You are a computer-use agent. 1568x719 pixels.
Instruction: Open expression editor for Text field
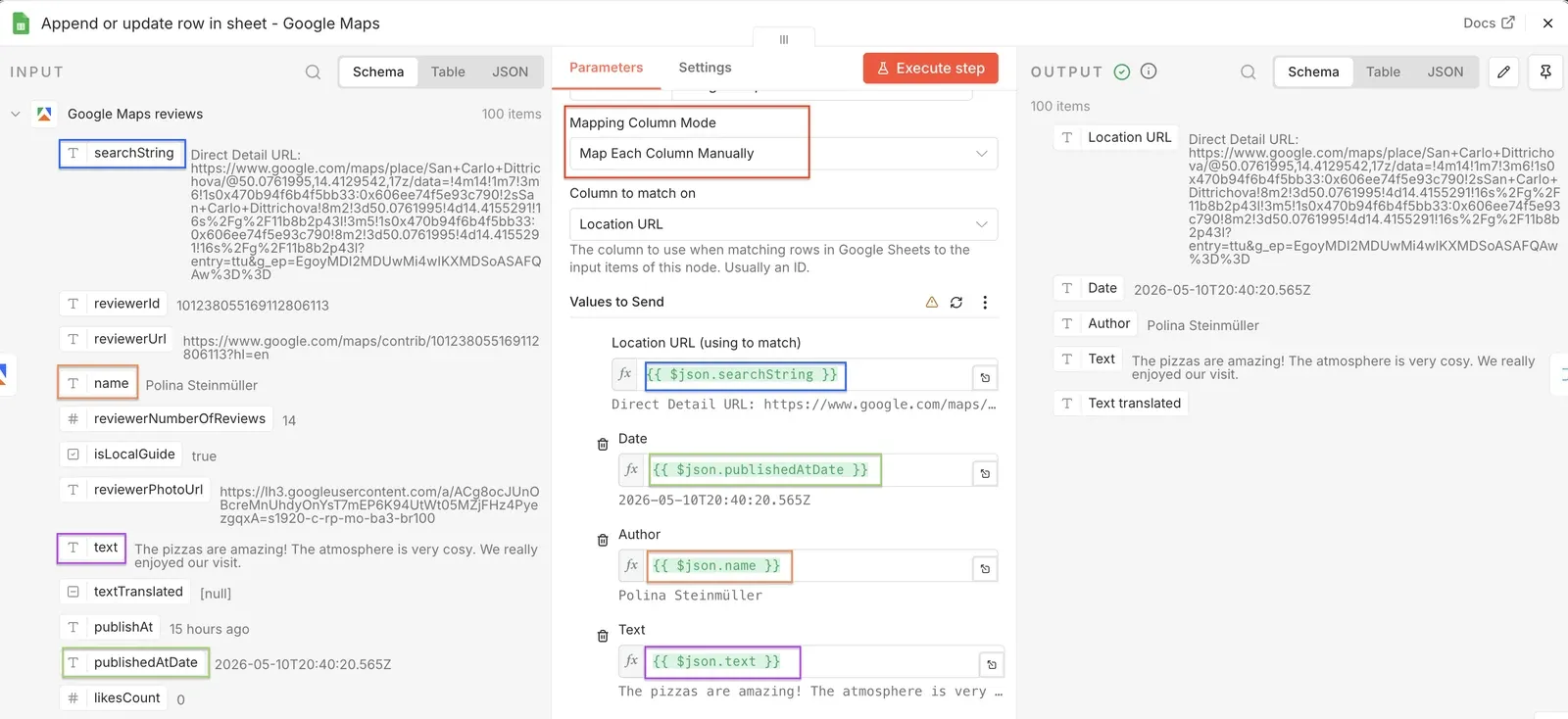coord(992,664)
